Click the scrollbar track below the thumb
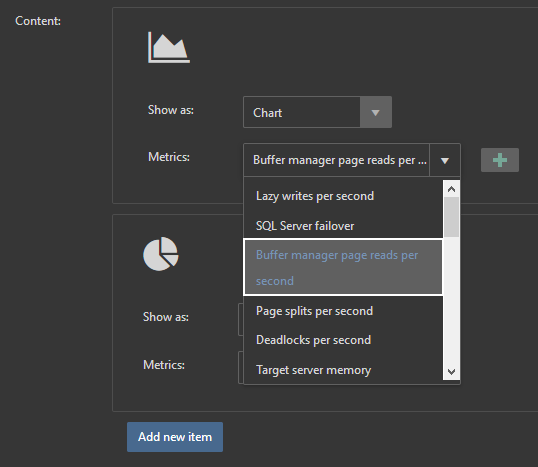Viewport: 538px width, 467px height. (x=452, y=300)
